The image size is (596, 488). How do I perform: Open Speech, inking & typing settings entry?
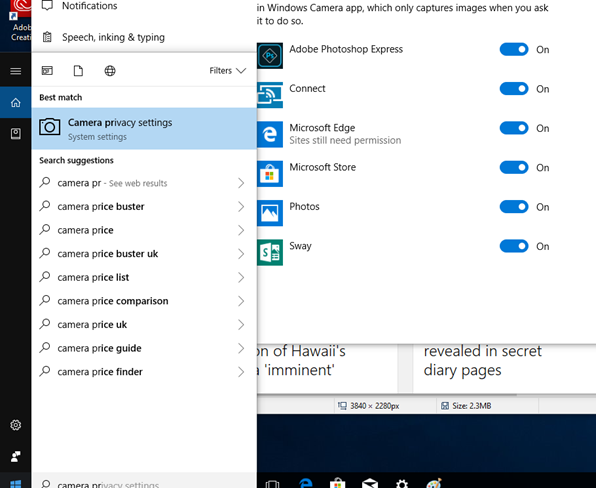[x=113, y=37]
